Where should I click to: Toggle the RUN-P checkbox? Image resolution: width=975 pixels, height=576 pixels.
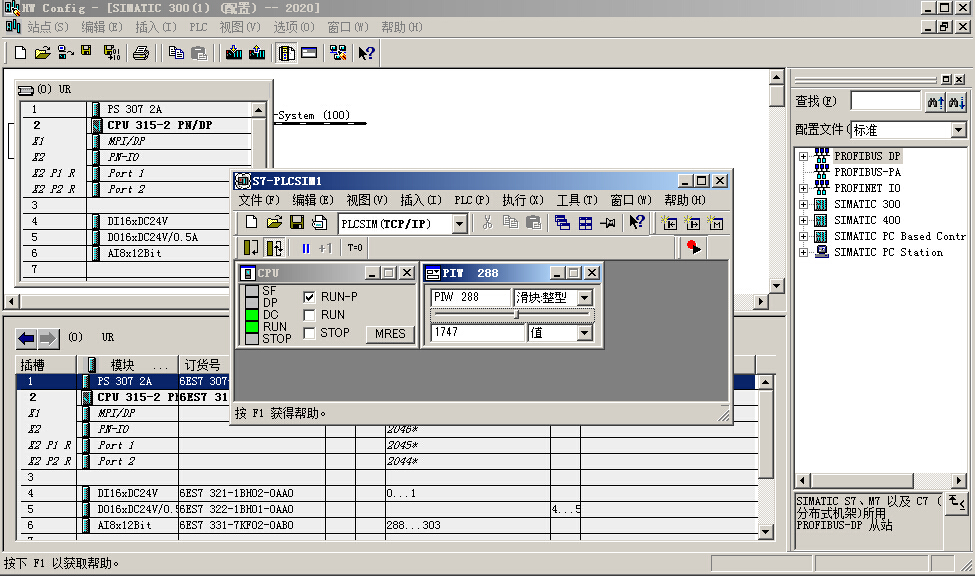[x=310, y=297]
